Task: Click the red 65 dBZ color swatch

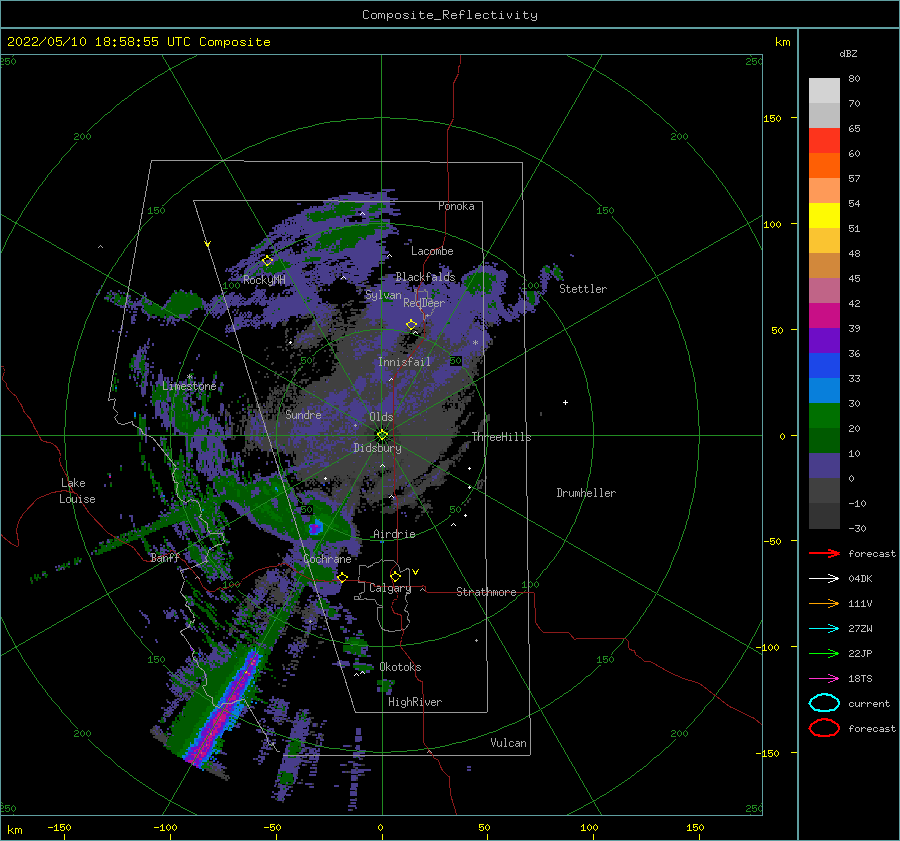Action: click(x=824, y=141)
